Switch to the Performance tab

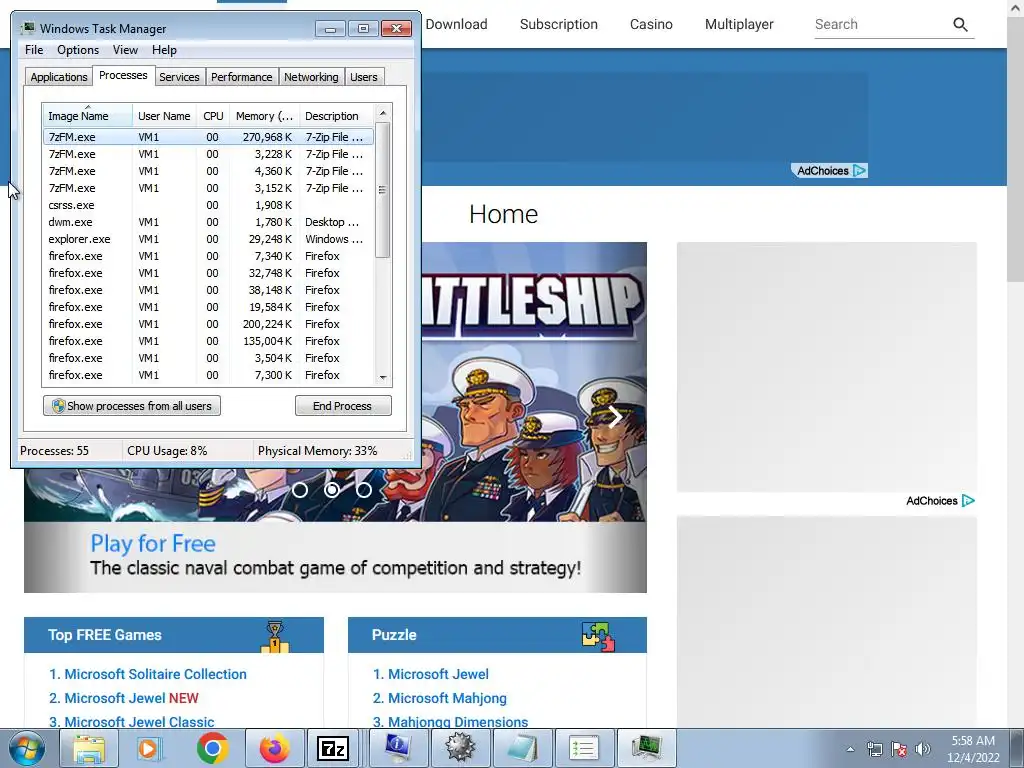241,77
